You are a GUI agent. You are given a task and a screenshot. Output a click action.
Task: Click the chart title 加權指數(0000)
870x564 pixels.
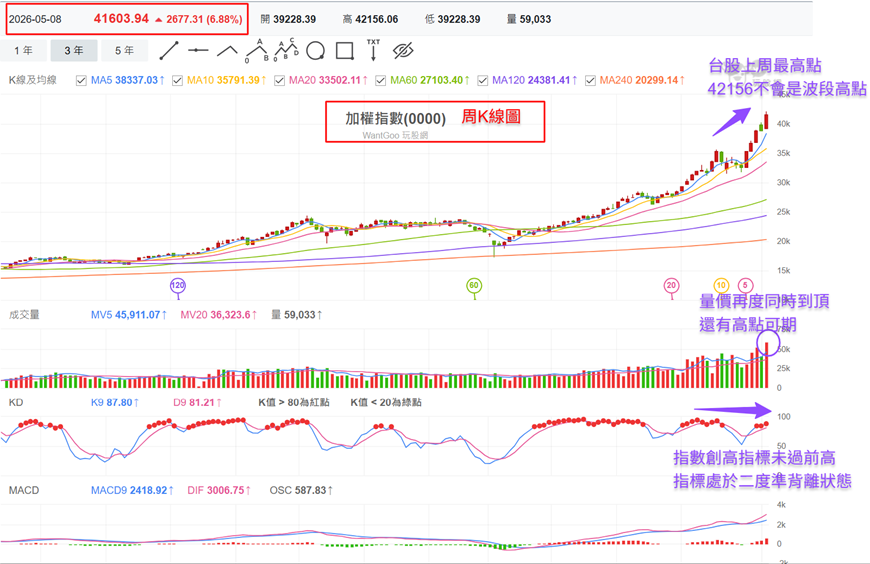pos(396,118)
